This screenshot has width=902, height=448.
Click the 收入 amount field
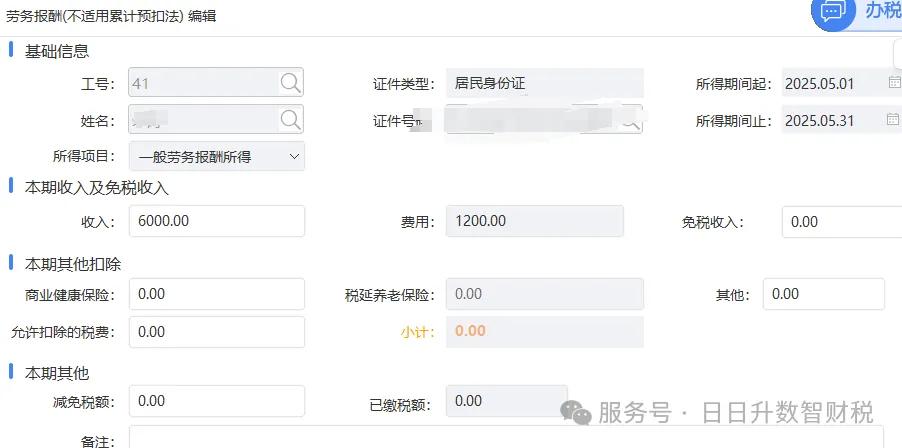click(216, 221)
